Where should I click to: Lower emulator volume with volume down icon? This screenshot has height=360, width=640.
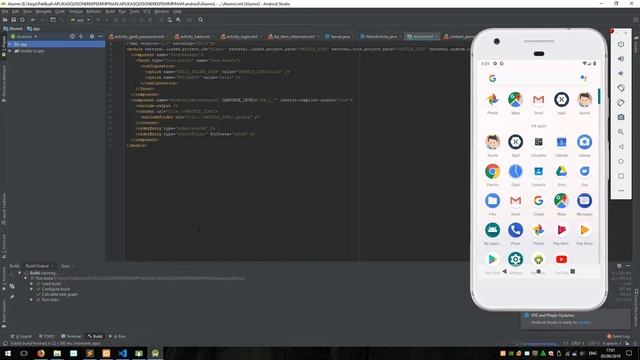pyautogui.click(x=621, y=73)
